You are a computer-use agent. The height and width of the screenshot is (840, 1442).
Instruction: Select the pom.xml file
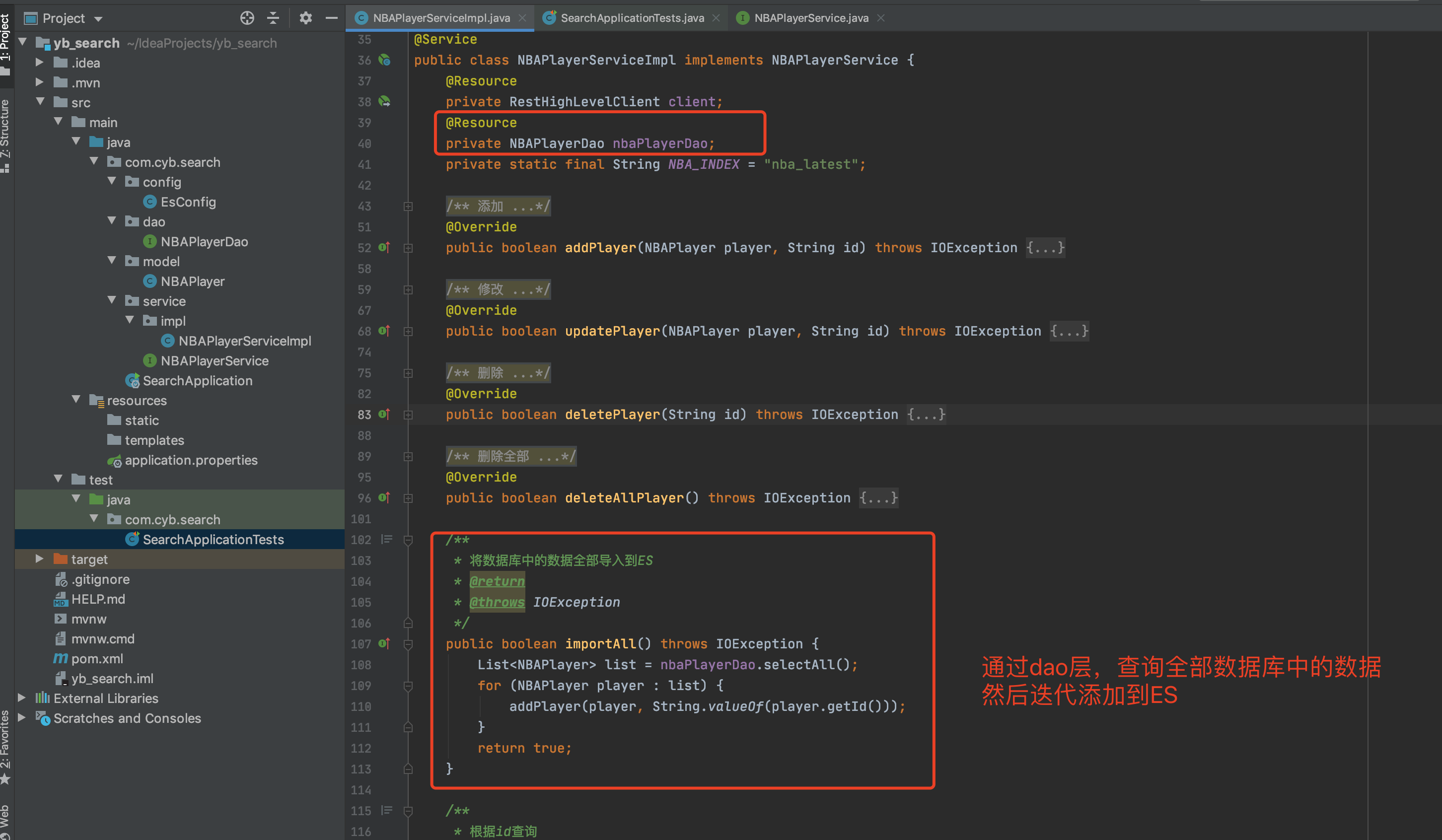click(x=89, y=659)
